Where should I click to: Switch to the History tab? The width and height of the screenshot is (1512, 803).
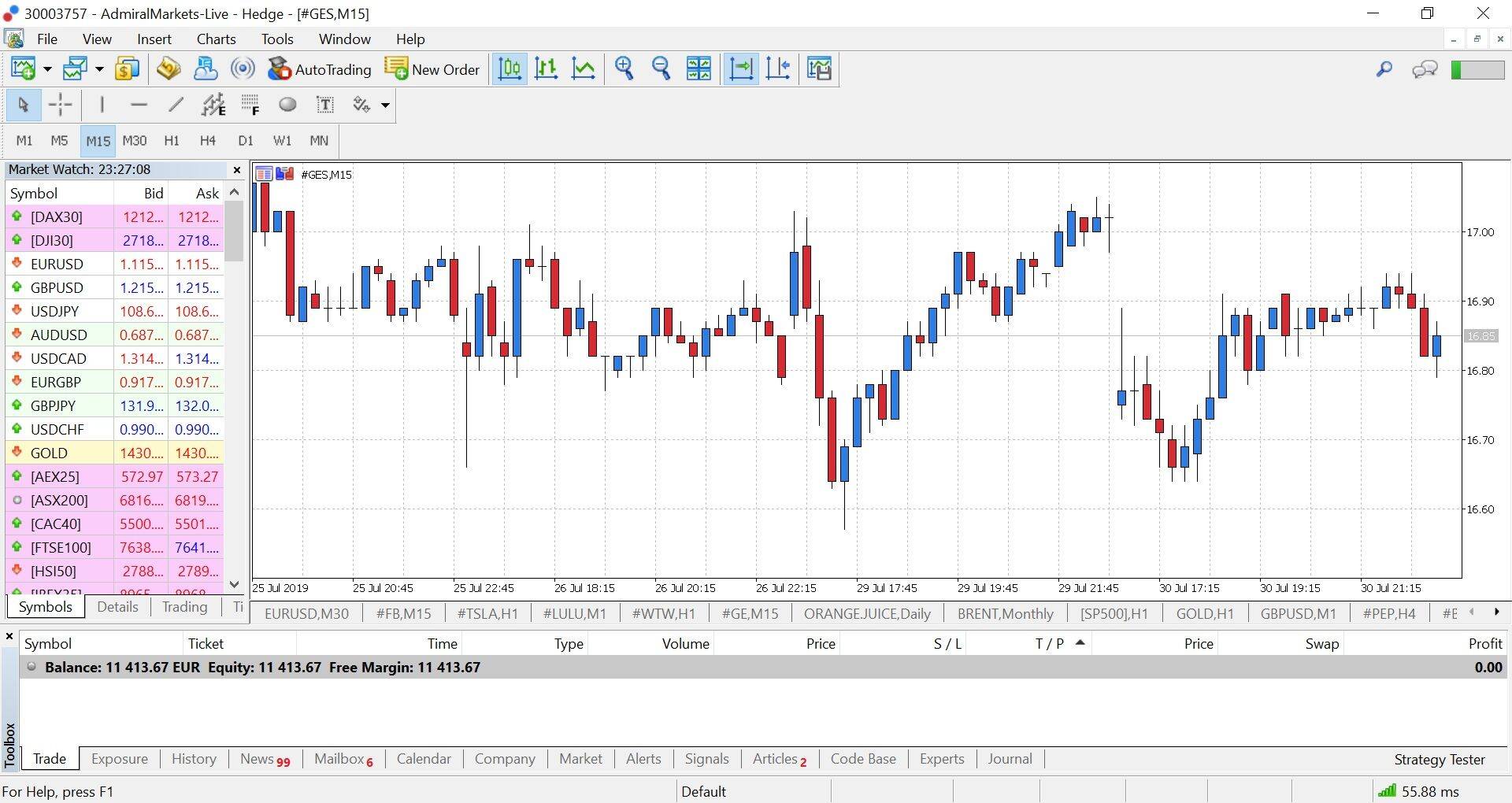(194, 759)
